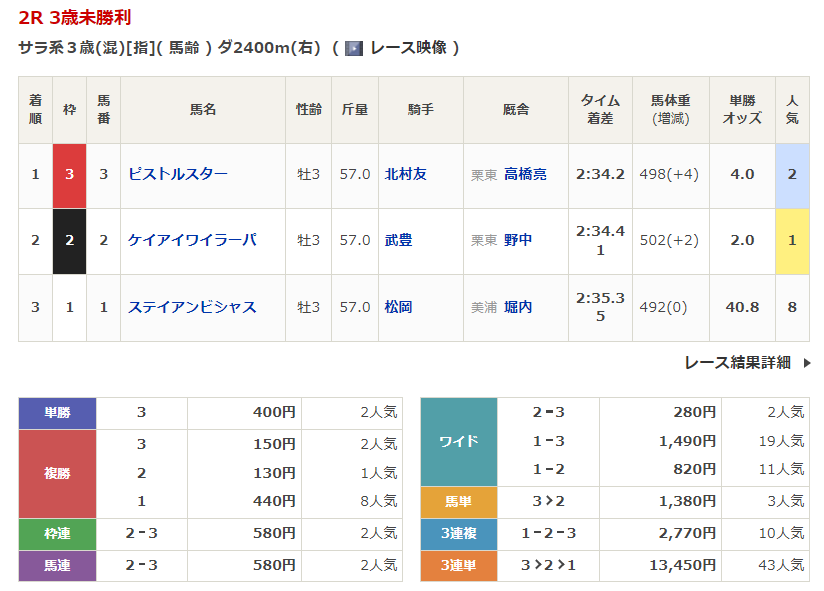Click the 13,450円 trifecta payout
824x591 pixels.
point(683,566)
